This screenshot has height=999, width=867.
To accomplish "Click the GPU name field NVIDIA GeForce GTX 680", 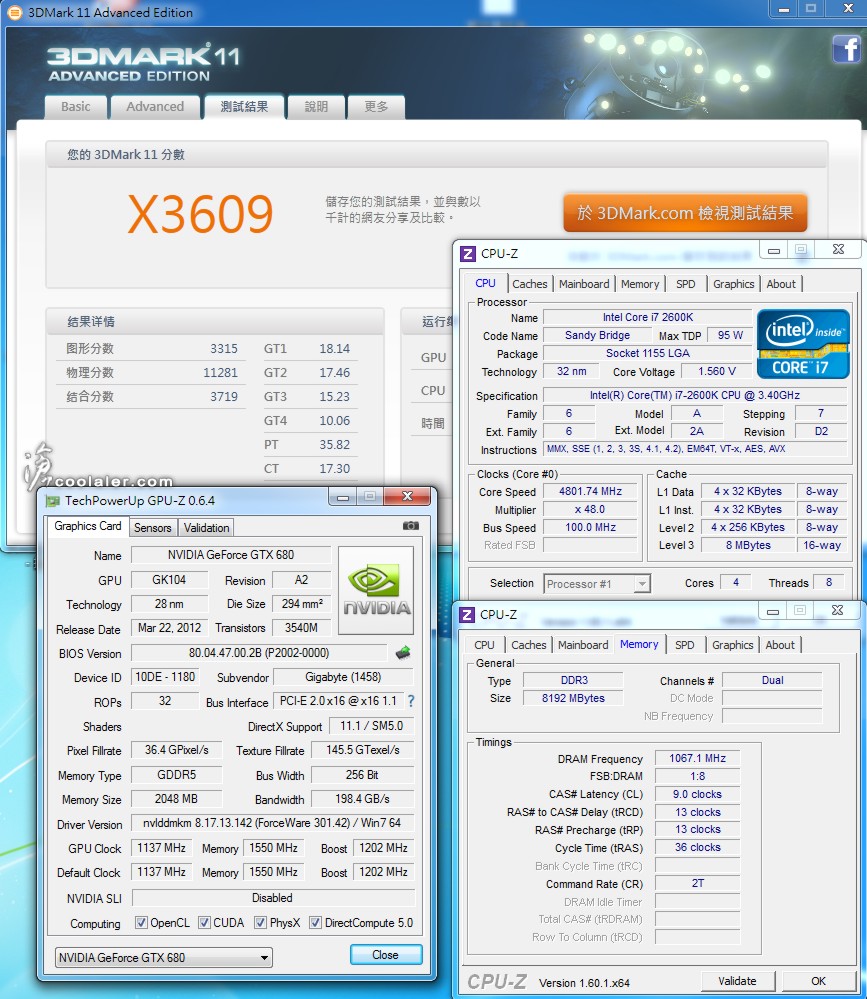I will point(231,555).
